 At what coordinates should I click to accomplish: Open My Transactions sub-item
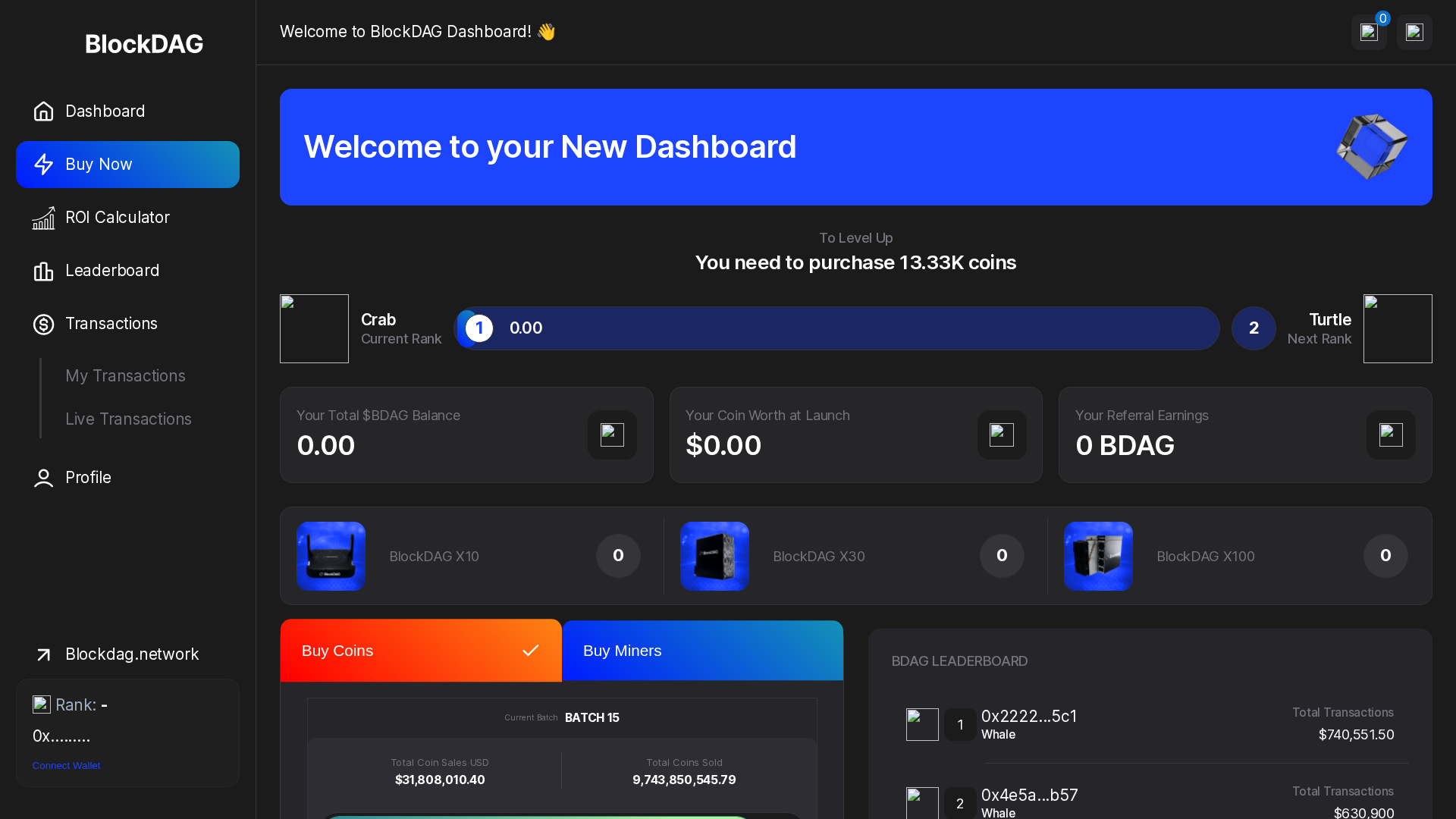(125, 376)
